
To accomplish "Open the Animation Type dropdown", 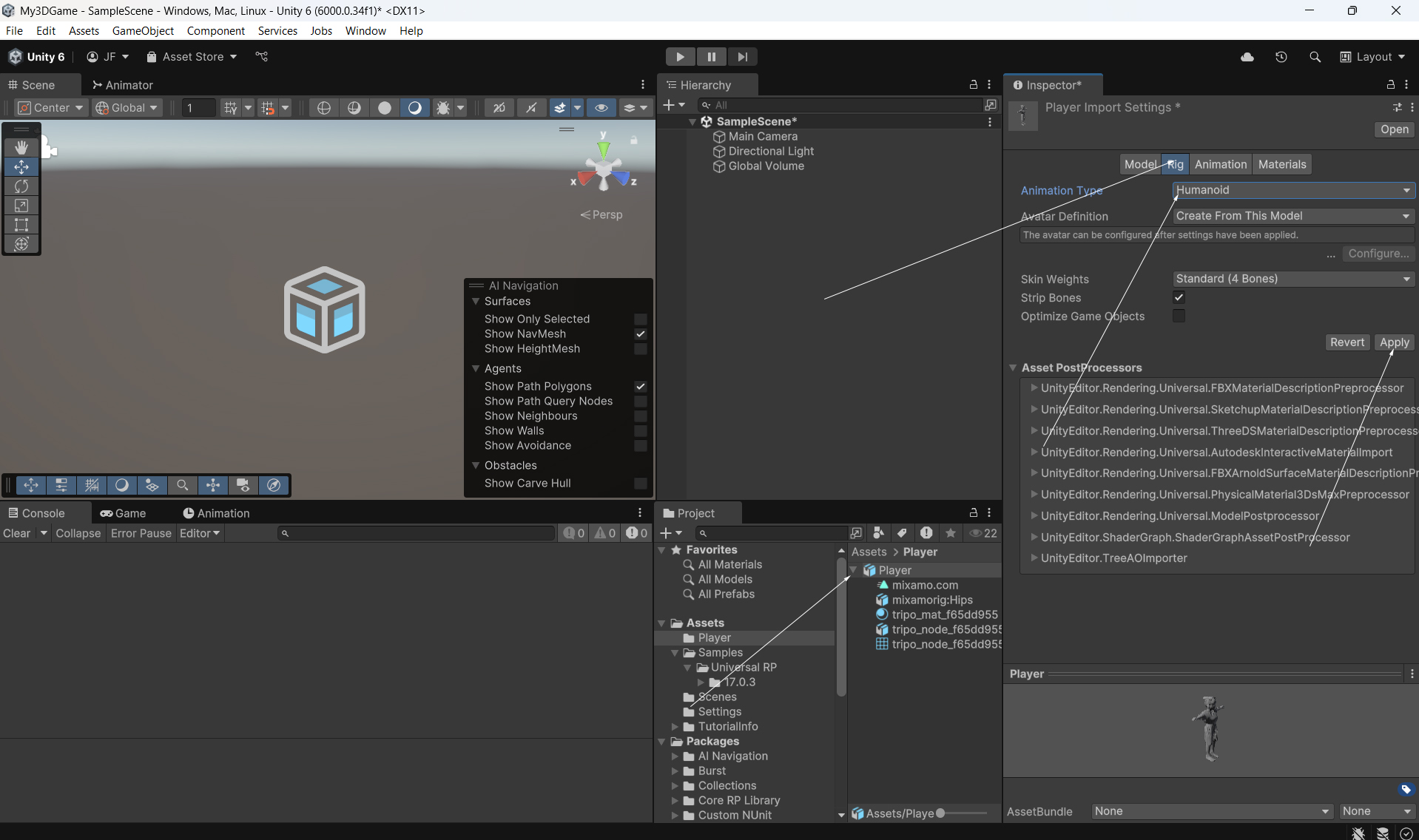I will tap(1293, 190).
